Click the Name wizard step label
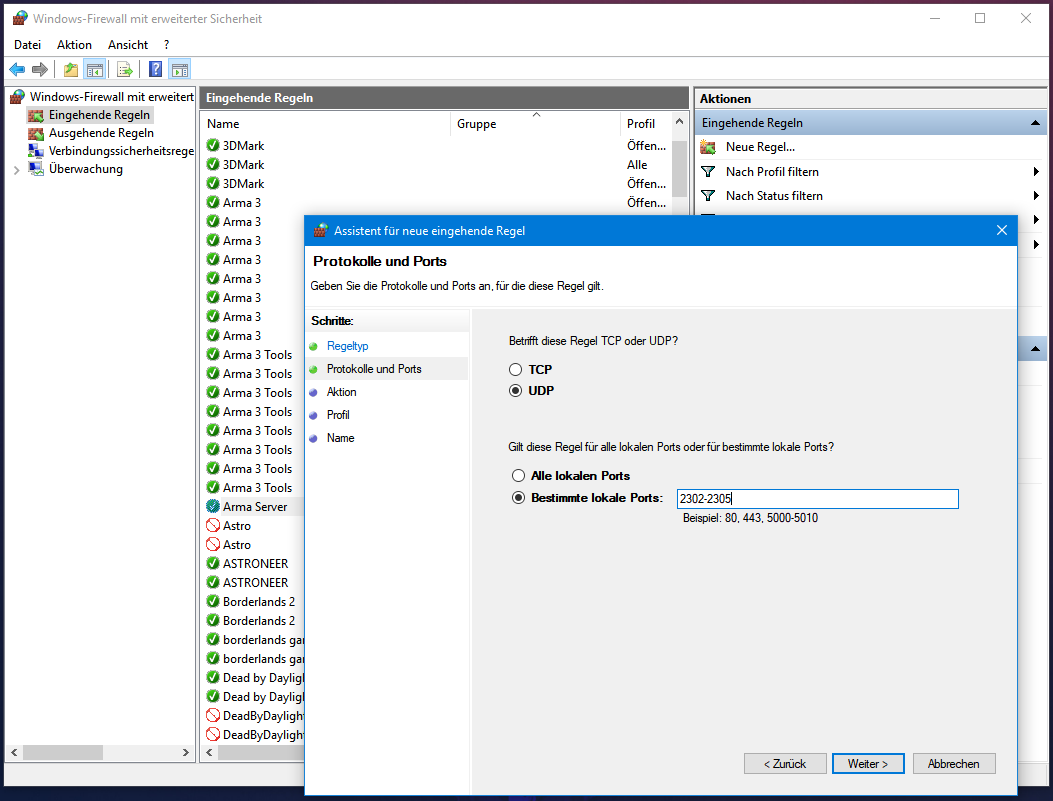Screen dimensions: 1053x801 (340, 438)
